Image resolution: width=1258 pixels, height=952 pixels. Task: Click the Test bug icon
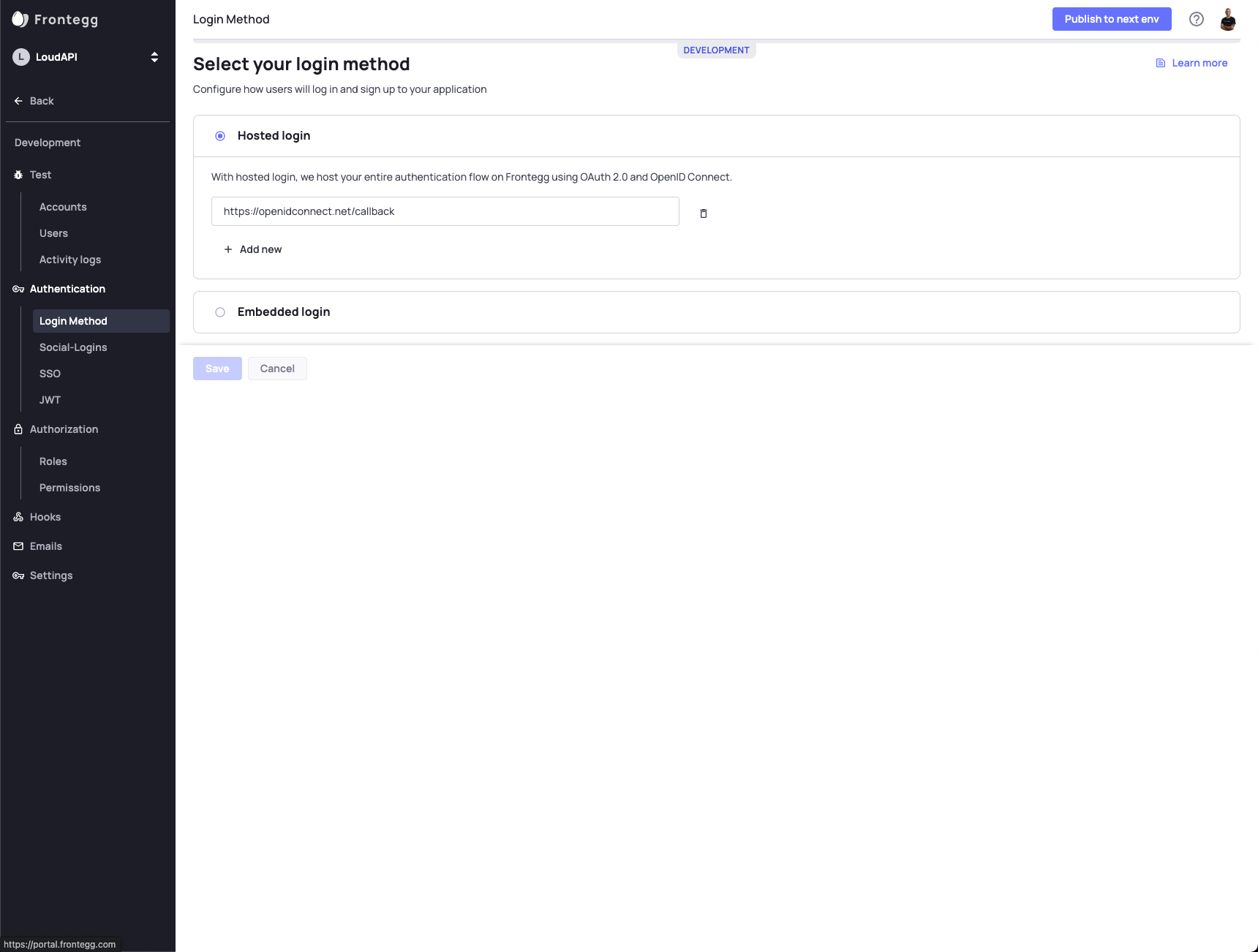[18, 175]
